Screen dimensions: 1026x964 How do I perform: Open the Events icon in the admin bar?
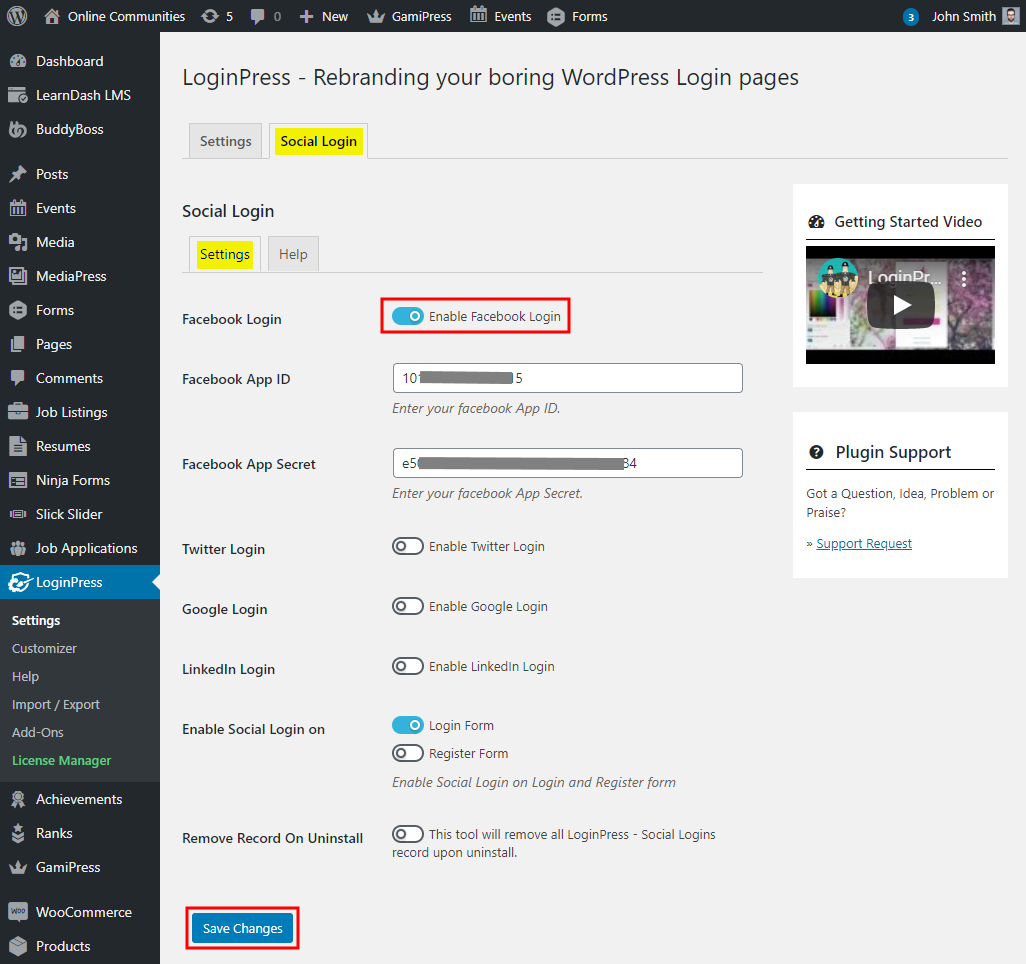tap(477, 16)
